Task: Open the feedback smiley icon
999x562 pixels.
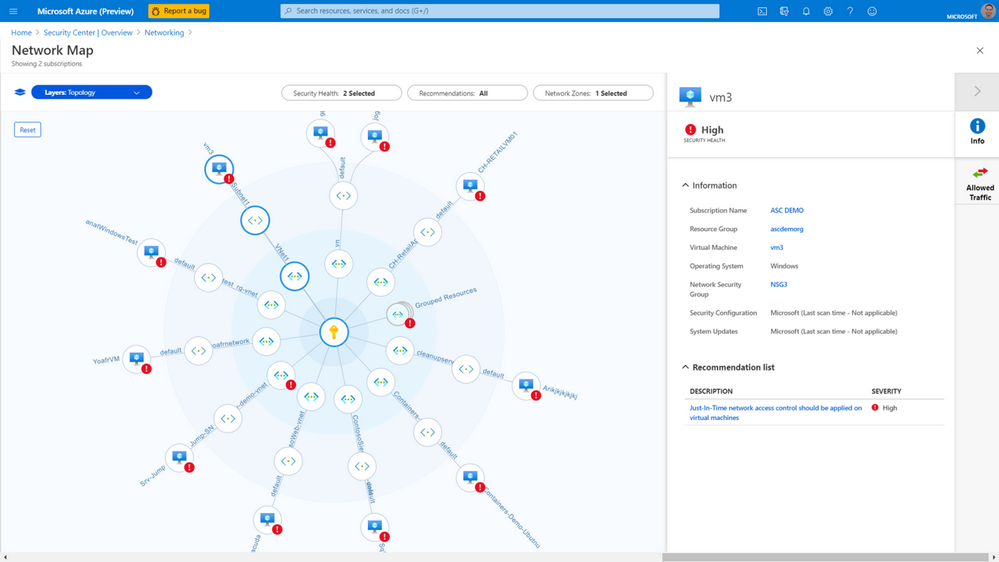Action: 872,11
